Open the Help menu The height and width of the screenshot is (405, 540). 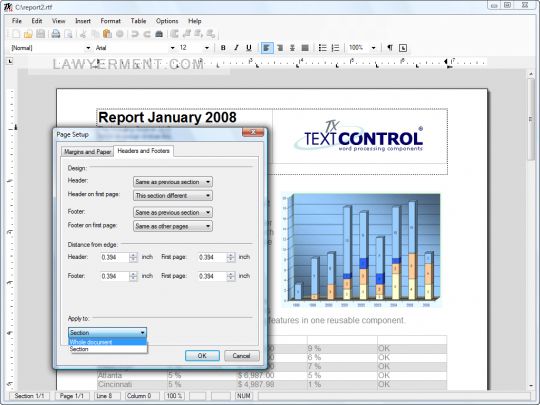[195, 21]
